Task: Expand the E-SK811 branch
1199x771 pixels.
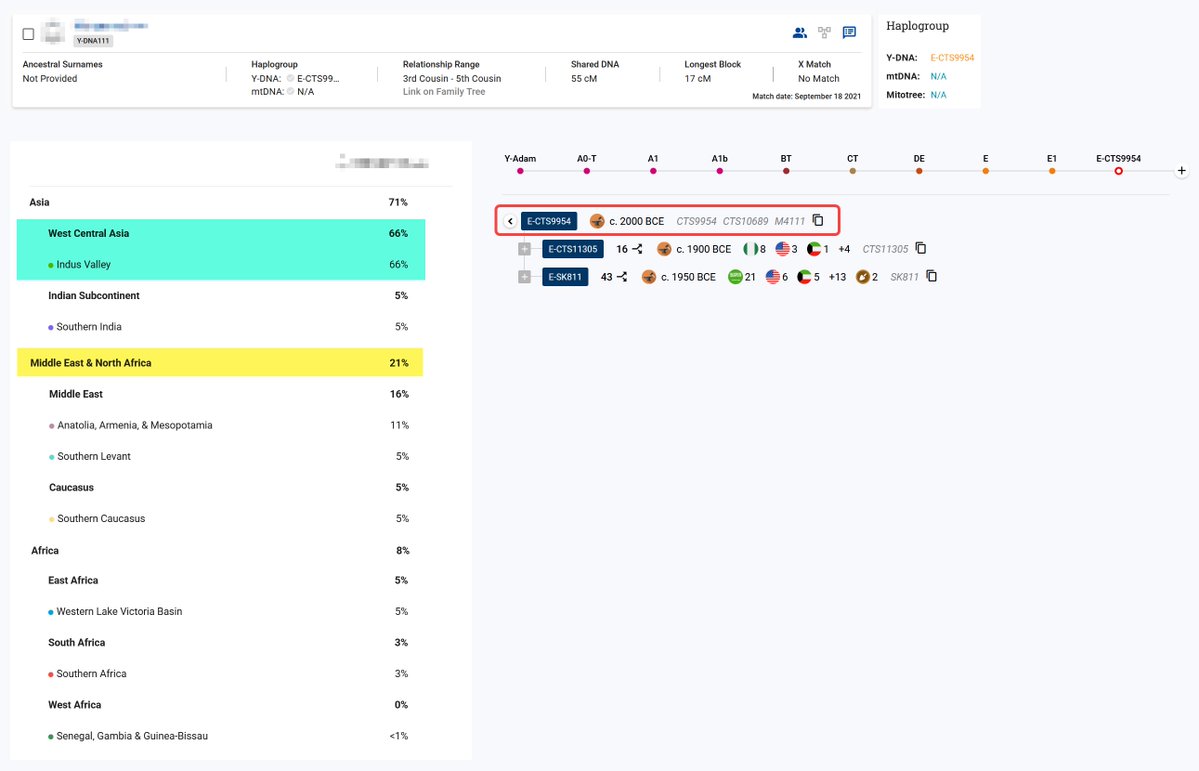Action: pyautogui.click(x=525, y=277)
